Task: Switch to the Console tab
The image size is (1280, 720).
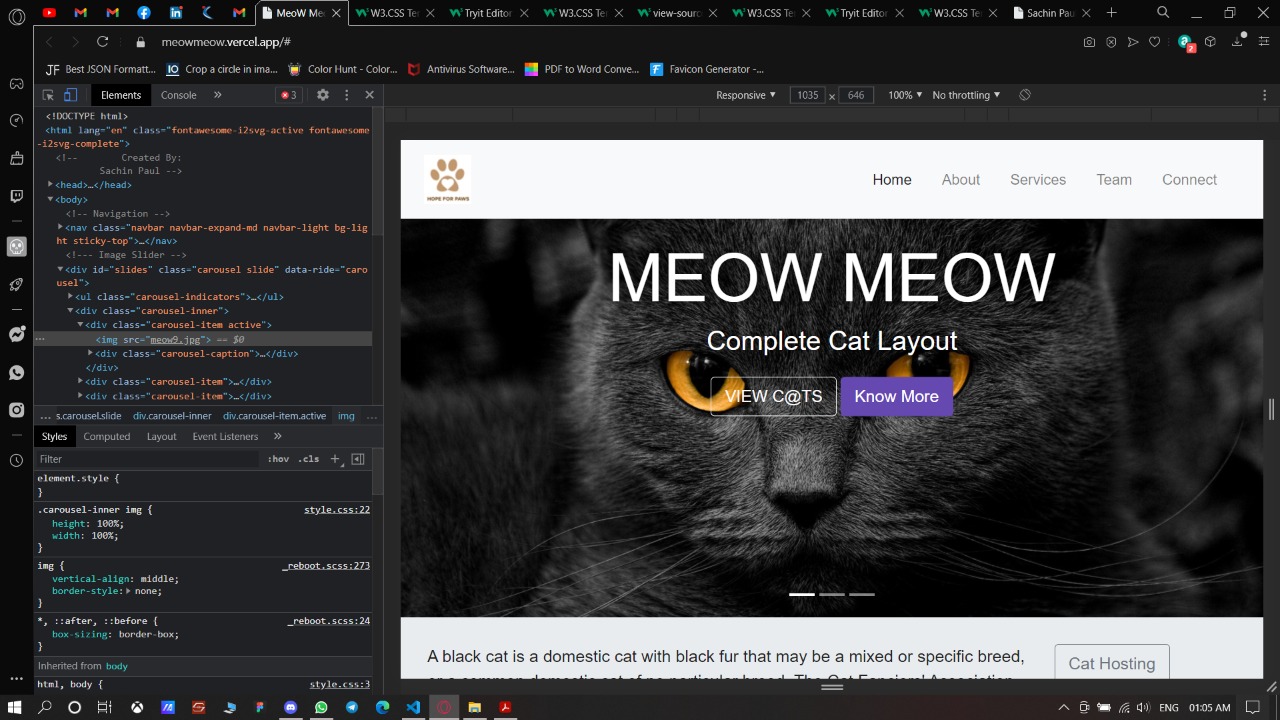Action: 179,95
